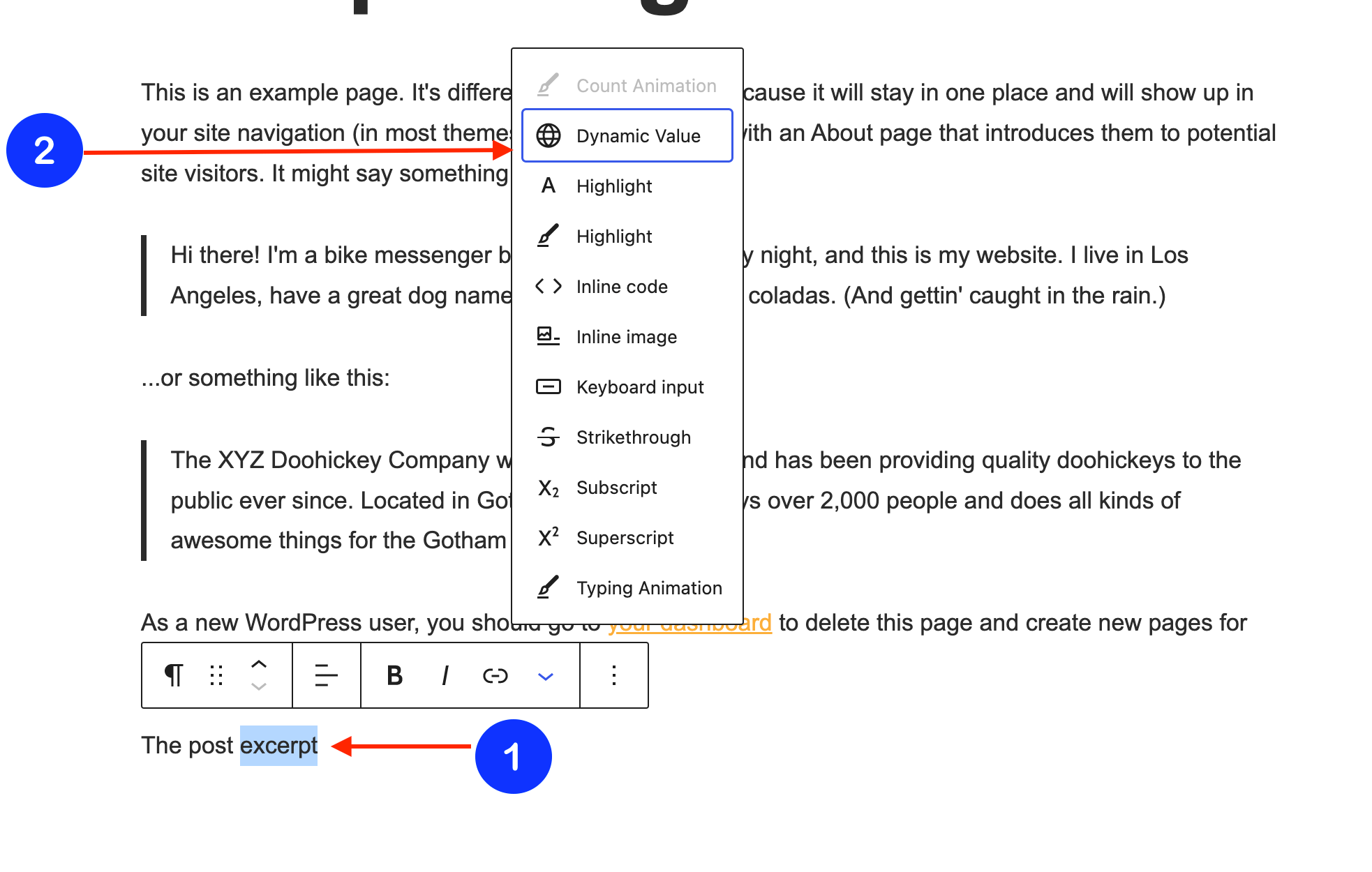This screenshot has width=1372, height=872.
Task: Open block options three-dot menu
Action: tap(613, 675)
